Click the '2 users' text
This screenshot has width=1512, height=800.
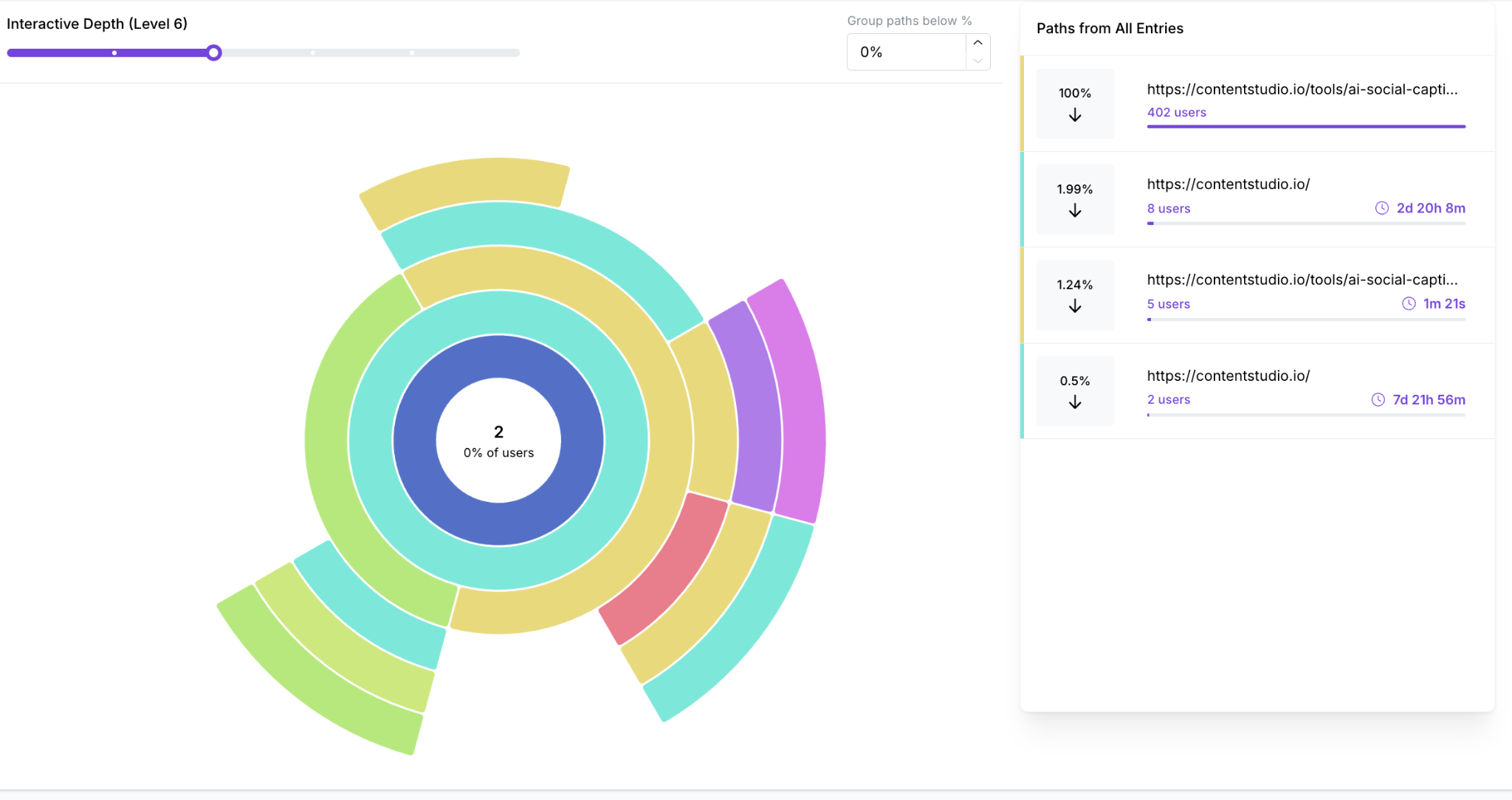coord(1169,399)
